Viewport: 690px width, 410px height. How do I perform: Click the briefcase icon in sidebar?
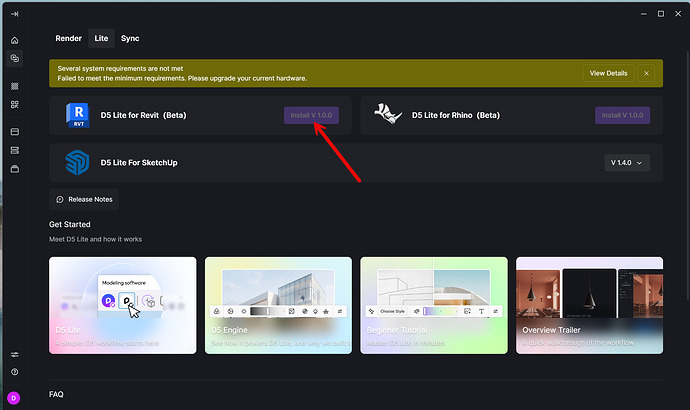point(15,169)
